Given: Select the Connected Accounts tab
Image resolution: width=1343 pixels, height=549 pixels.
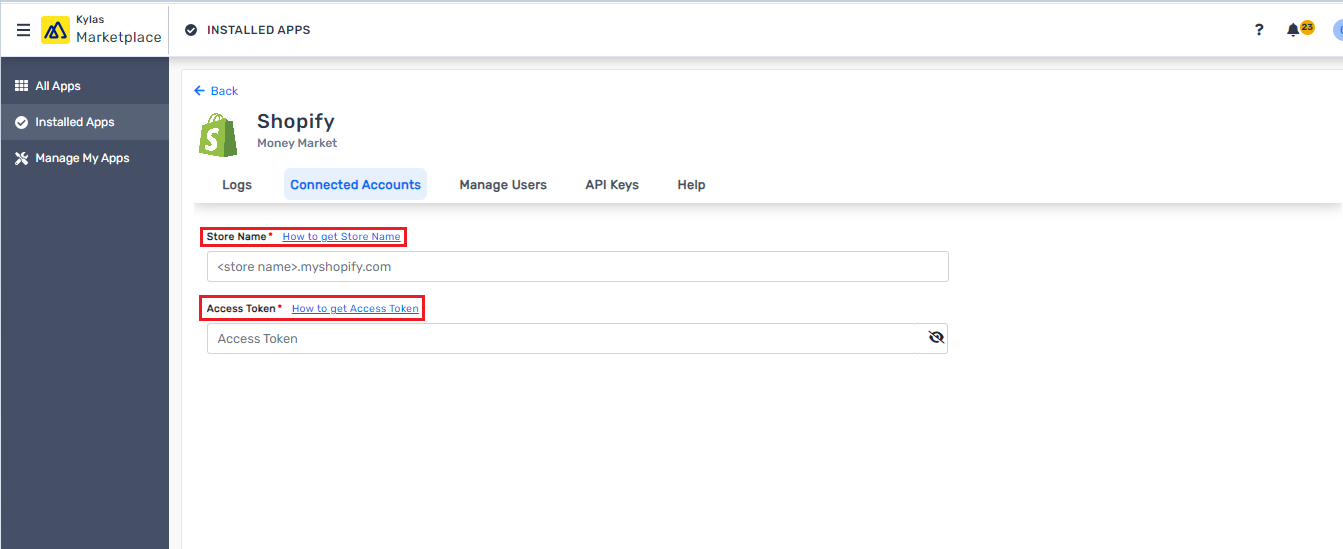Looking at the screenshot, I should [x=355, y=185].
